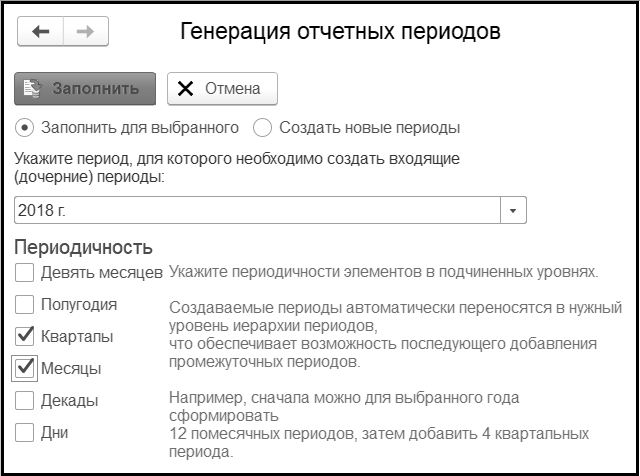Click the forward arrow navigation icon

85,32
